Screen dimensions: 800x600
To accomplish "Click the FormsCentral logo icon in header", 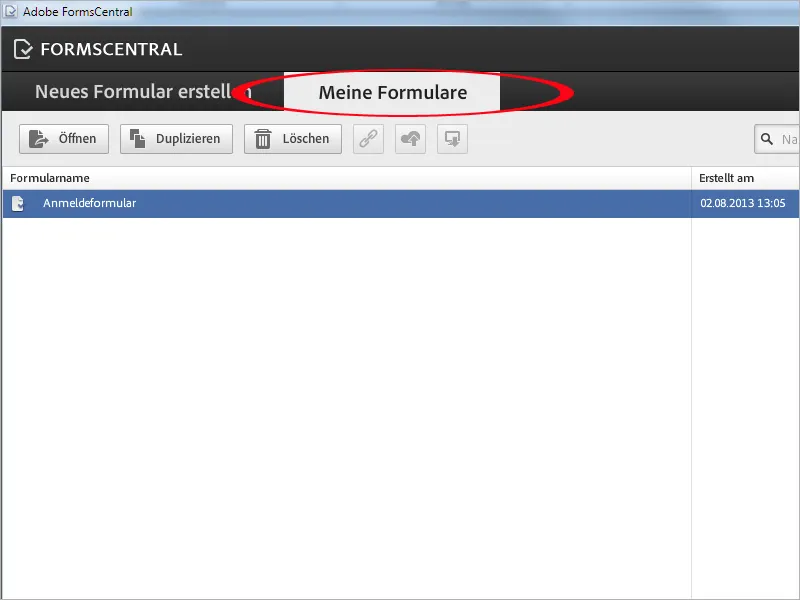I will [x=23, y=49].
